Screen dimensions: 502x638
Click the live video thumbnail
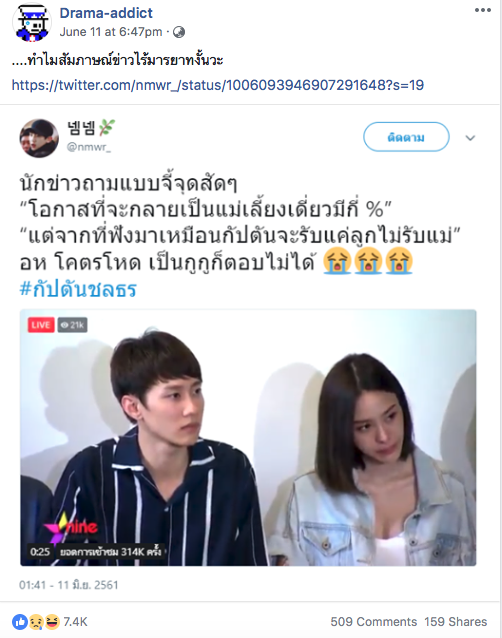click(248, 437)
